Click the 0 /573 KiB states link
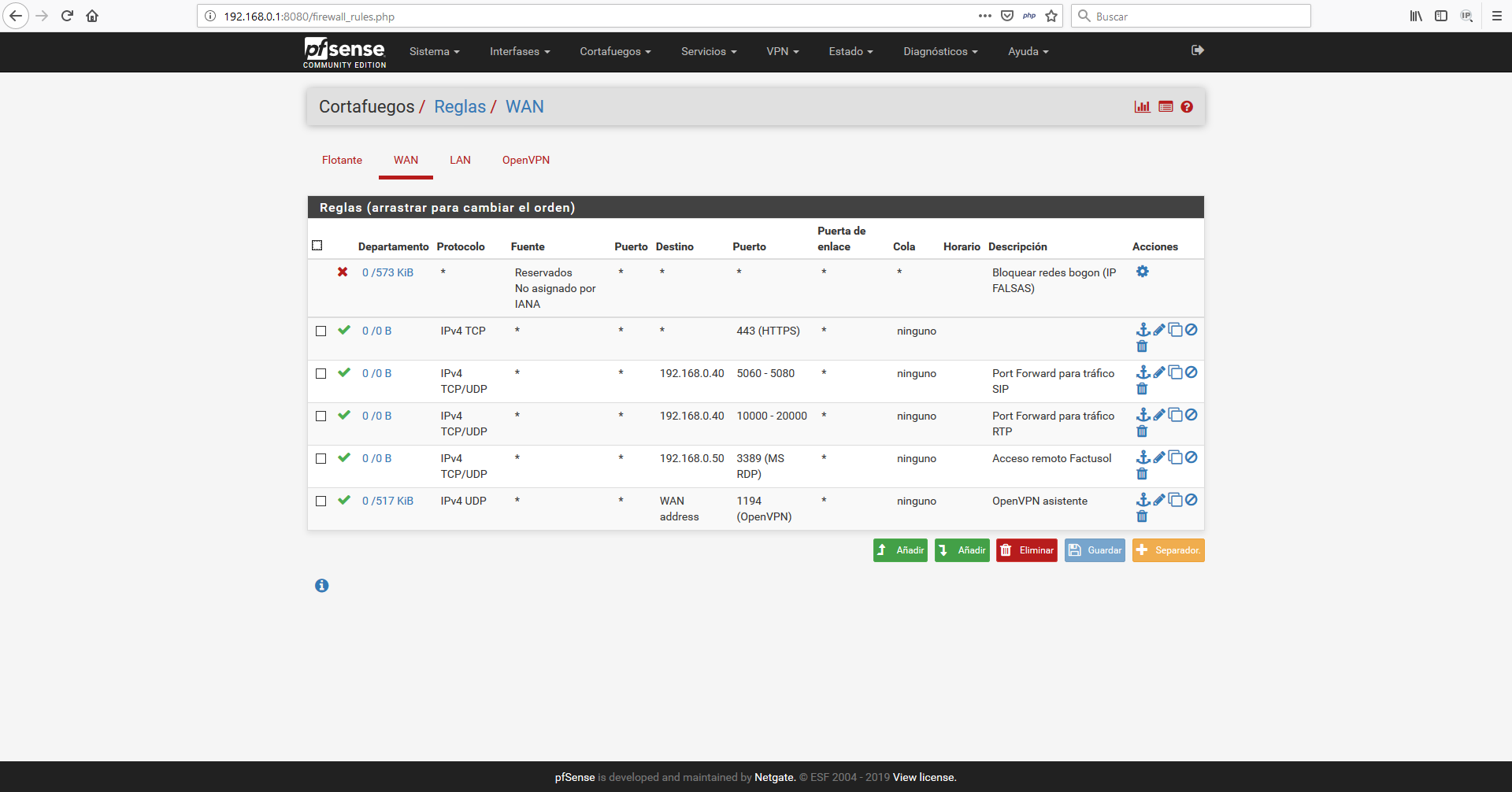 coord(387,272)
